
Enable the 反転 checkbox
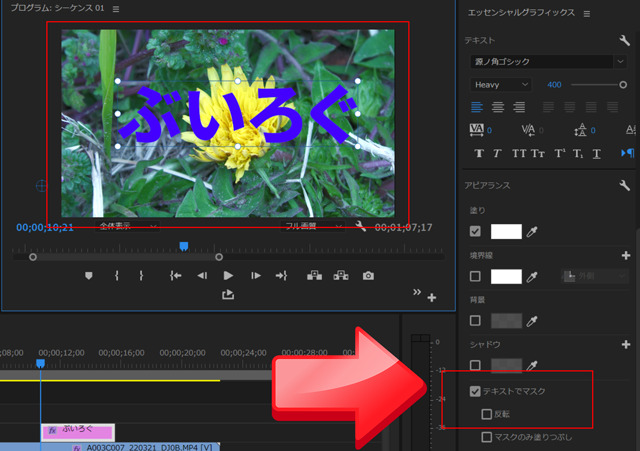[487, 414]
